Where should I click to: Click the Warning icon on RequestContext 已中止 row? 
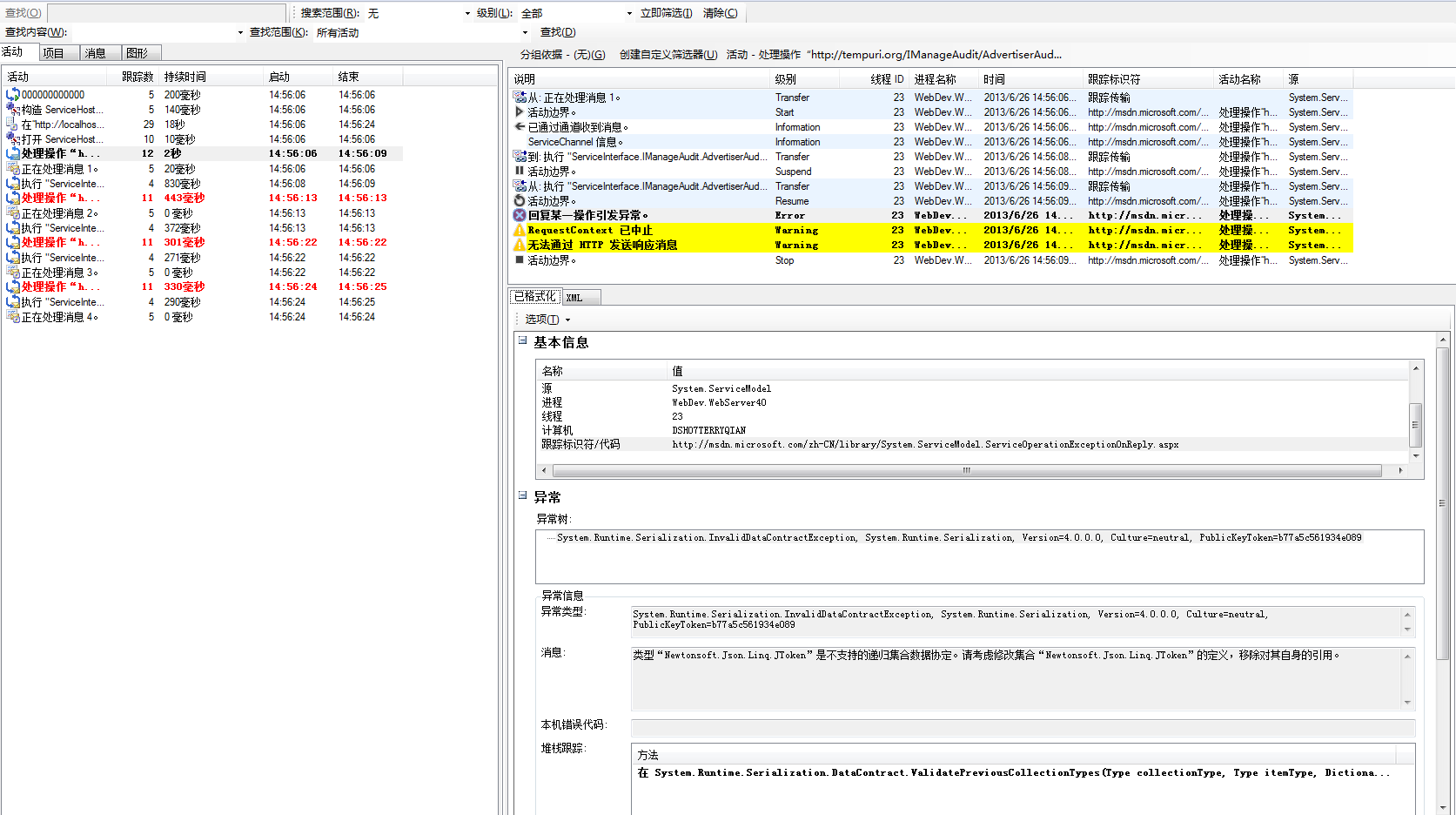point(519,230)
